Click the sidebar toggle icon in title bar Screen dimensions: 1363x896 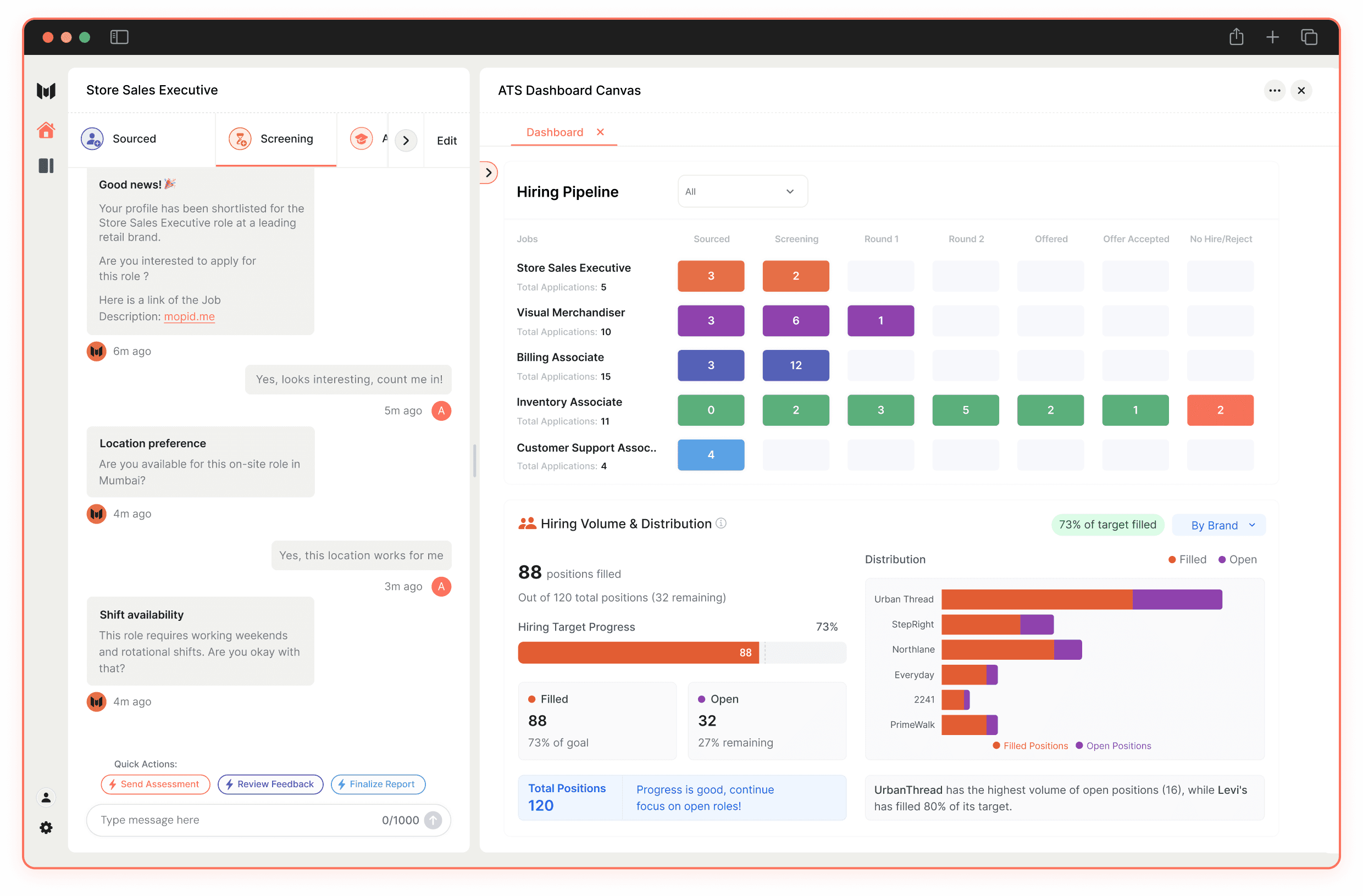click(119, 37)
